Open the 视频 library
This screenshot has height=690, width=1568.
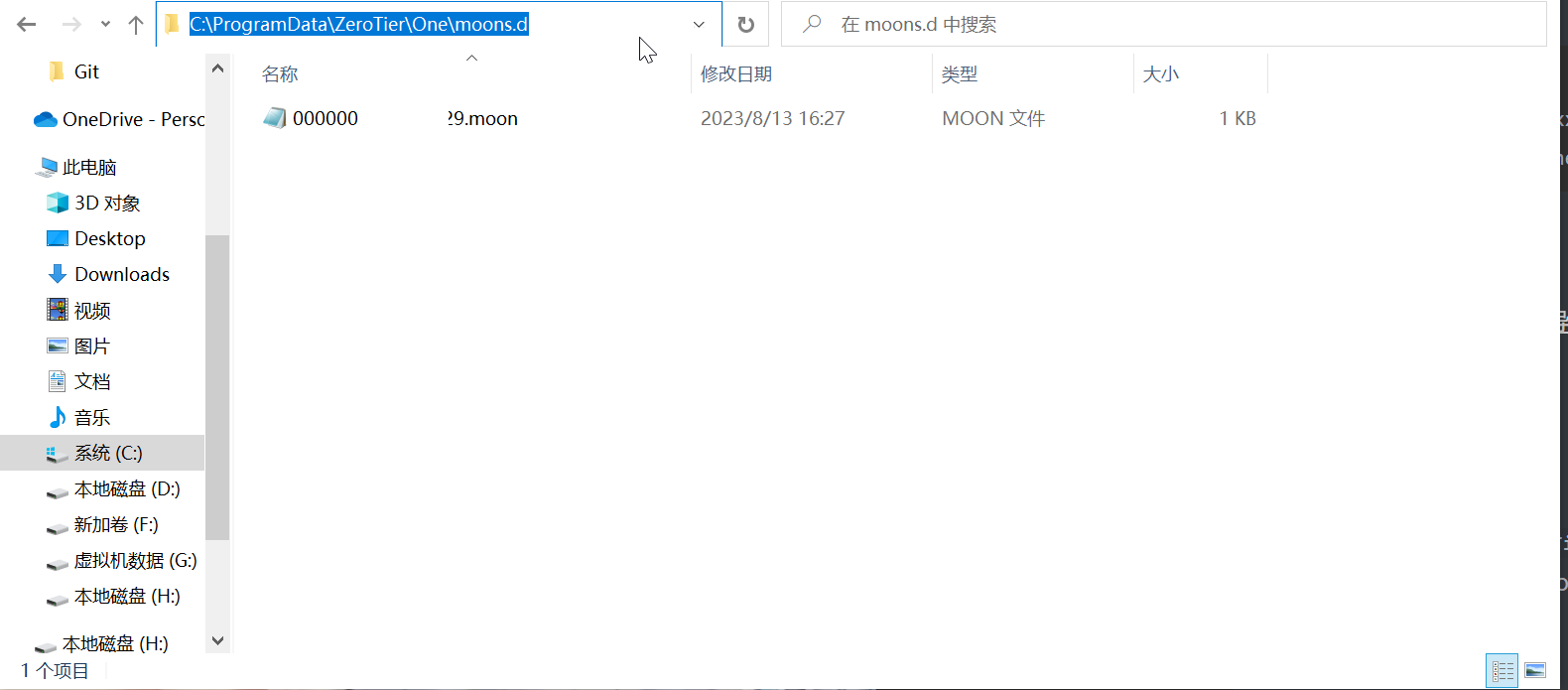78,310
